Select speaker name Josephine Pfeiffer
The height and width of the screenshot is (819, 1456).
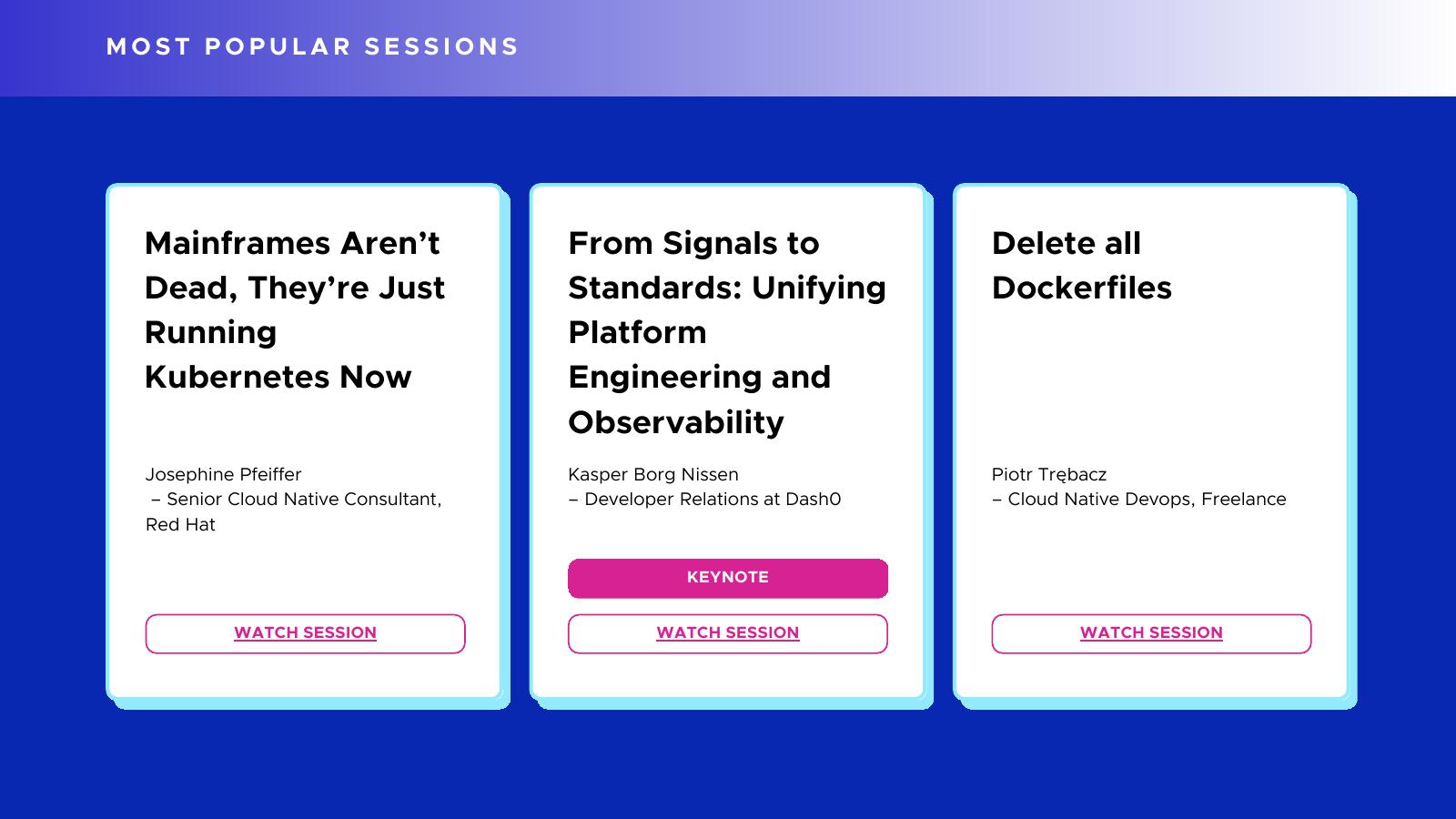click(x=223, y=474)
